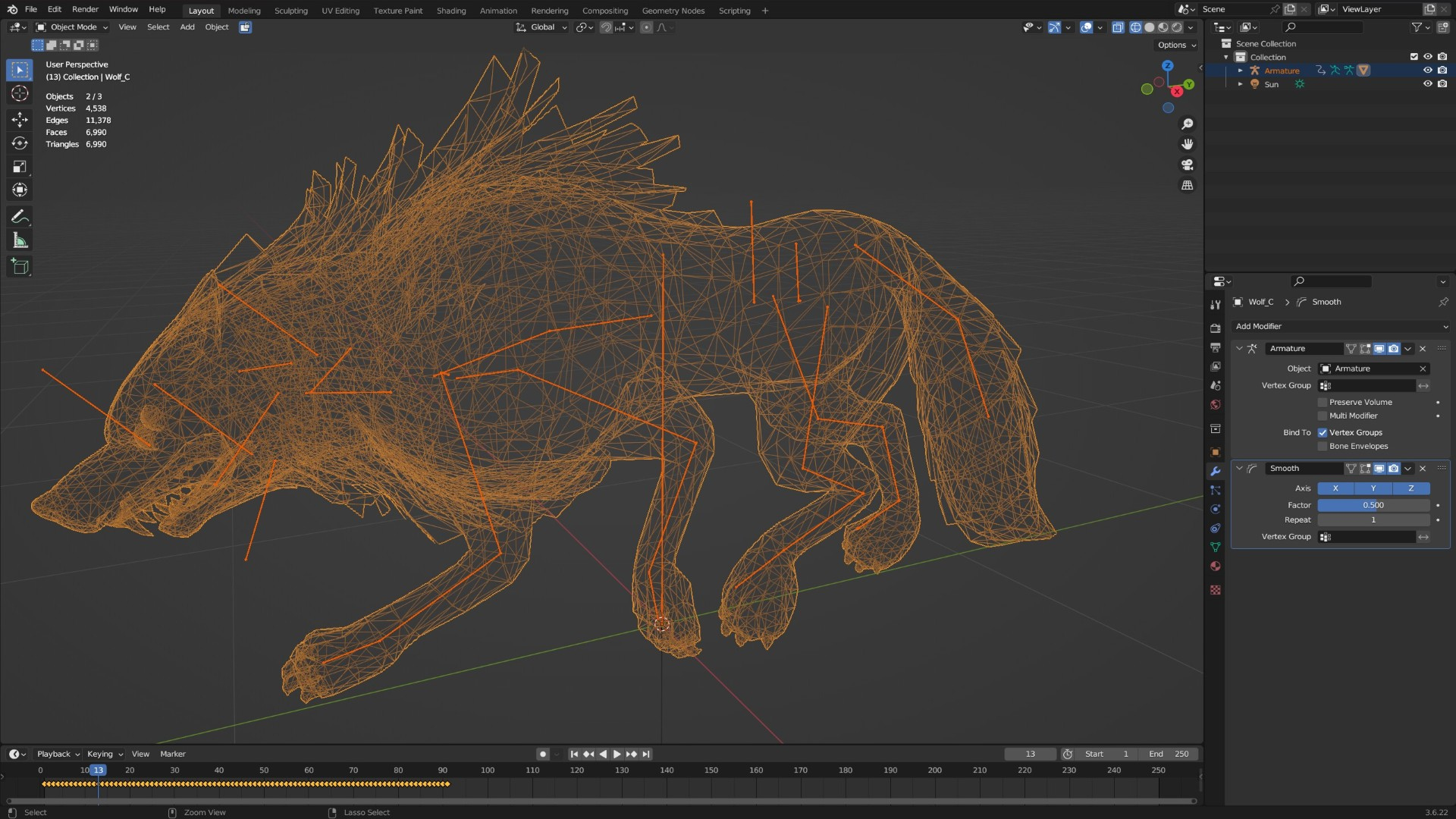Click the Smooth Repeat value field
The image size is (1456, 819).
pyautogui.click(x=1373, y=520)
